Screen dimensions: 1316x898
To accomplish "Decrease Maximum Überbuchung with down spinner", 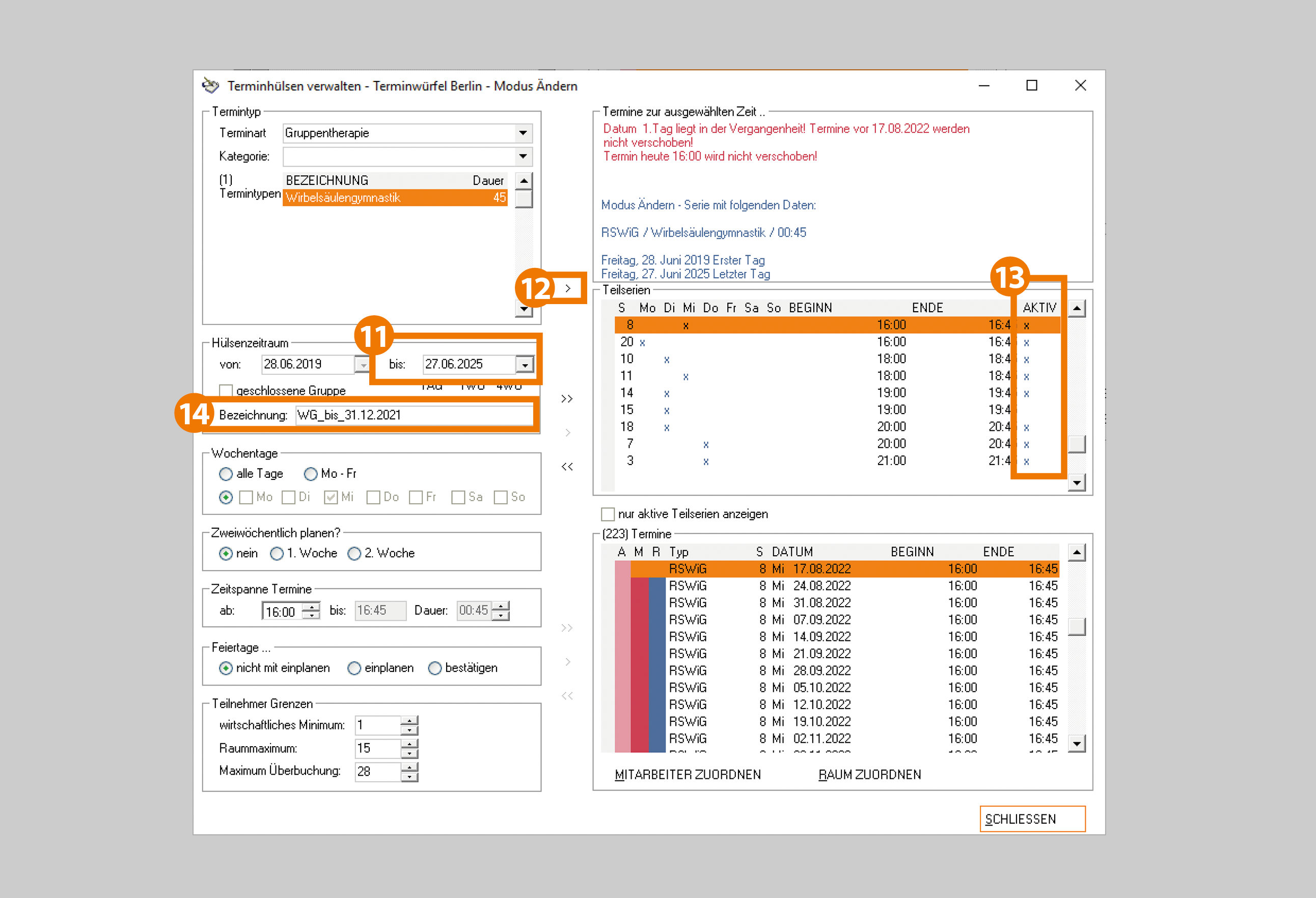I will click(409, 777).
